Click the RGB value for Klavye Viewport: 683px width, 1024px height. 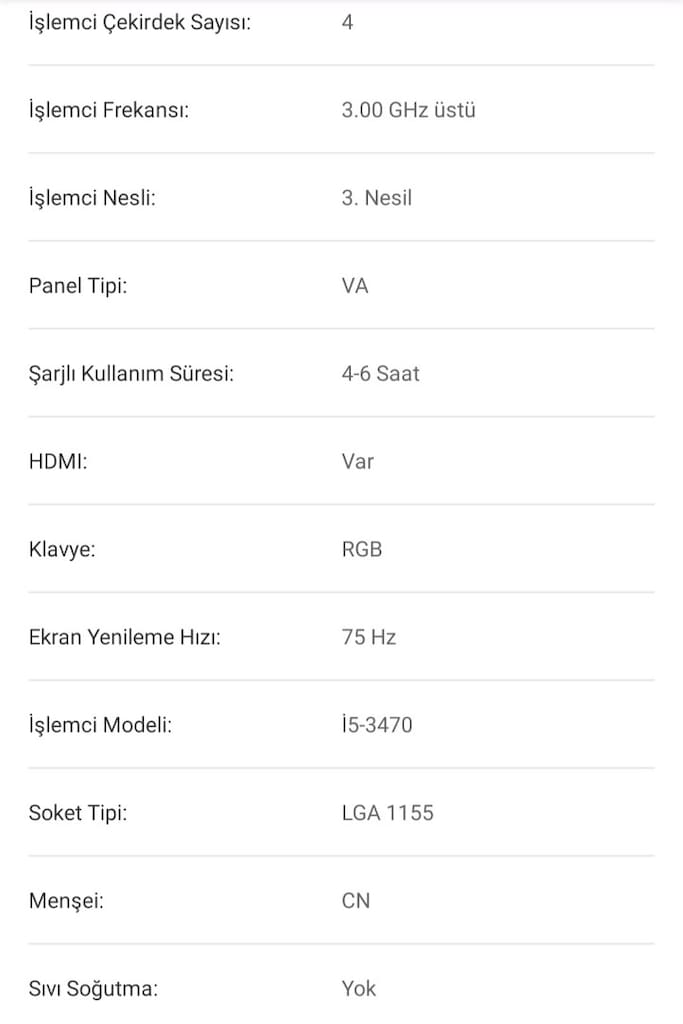pos(362,549)
